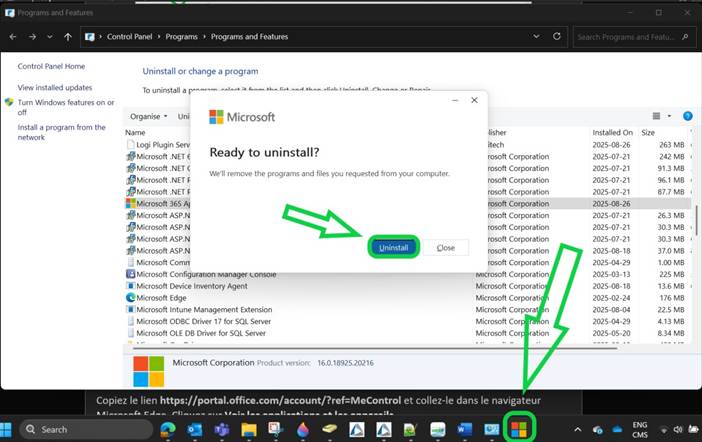The height and width of the screenshot is (442, 702).
Task: Click the network tray icon
Action: [x=664, y=430]
